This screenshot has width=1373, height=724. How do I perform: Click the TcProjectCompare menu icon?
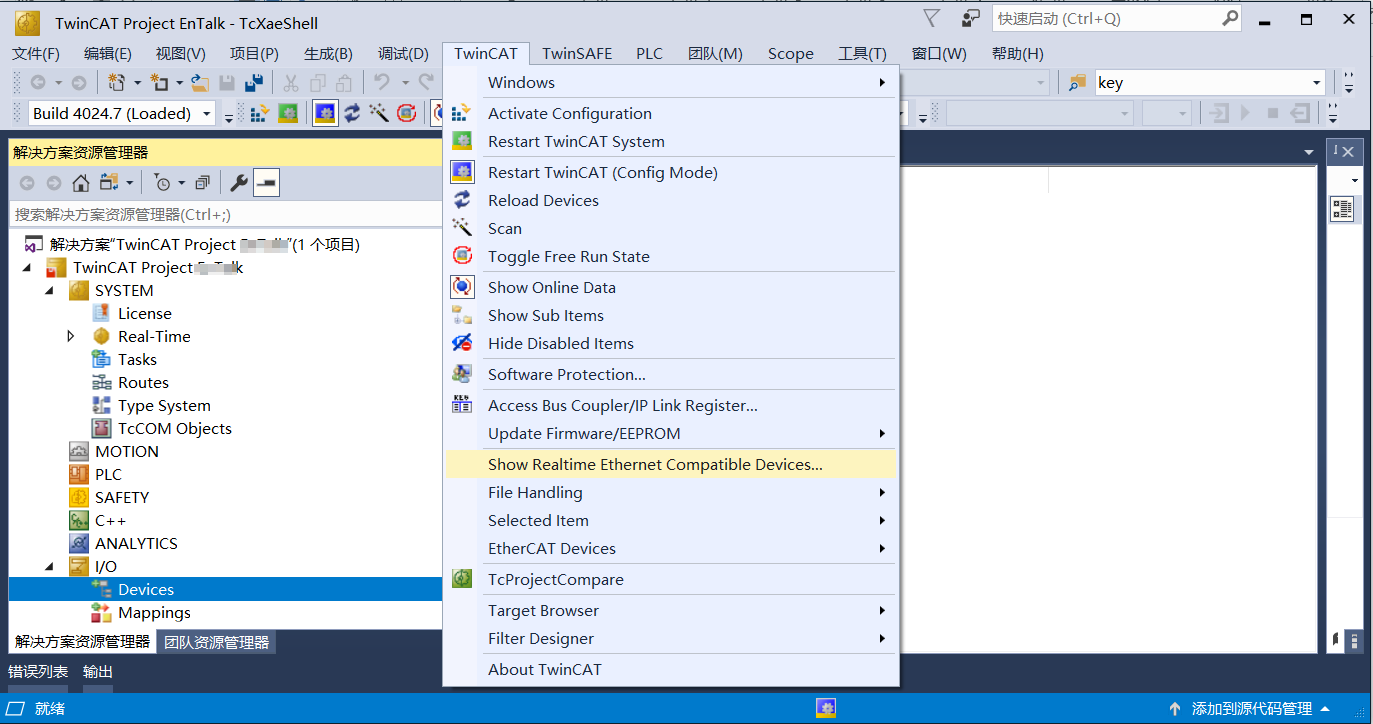462,579
